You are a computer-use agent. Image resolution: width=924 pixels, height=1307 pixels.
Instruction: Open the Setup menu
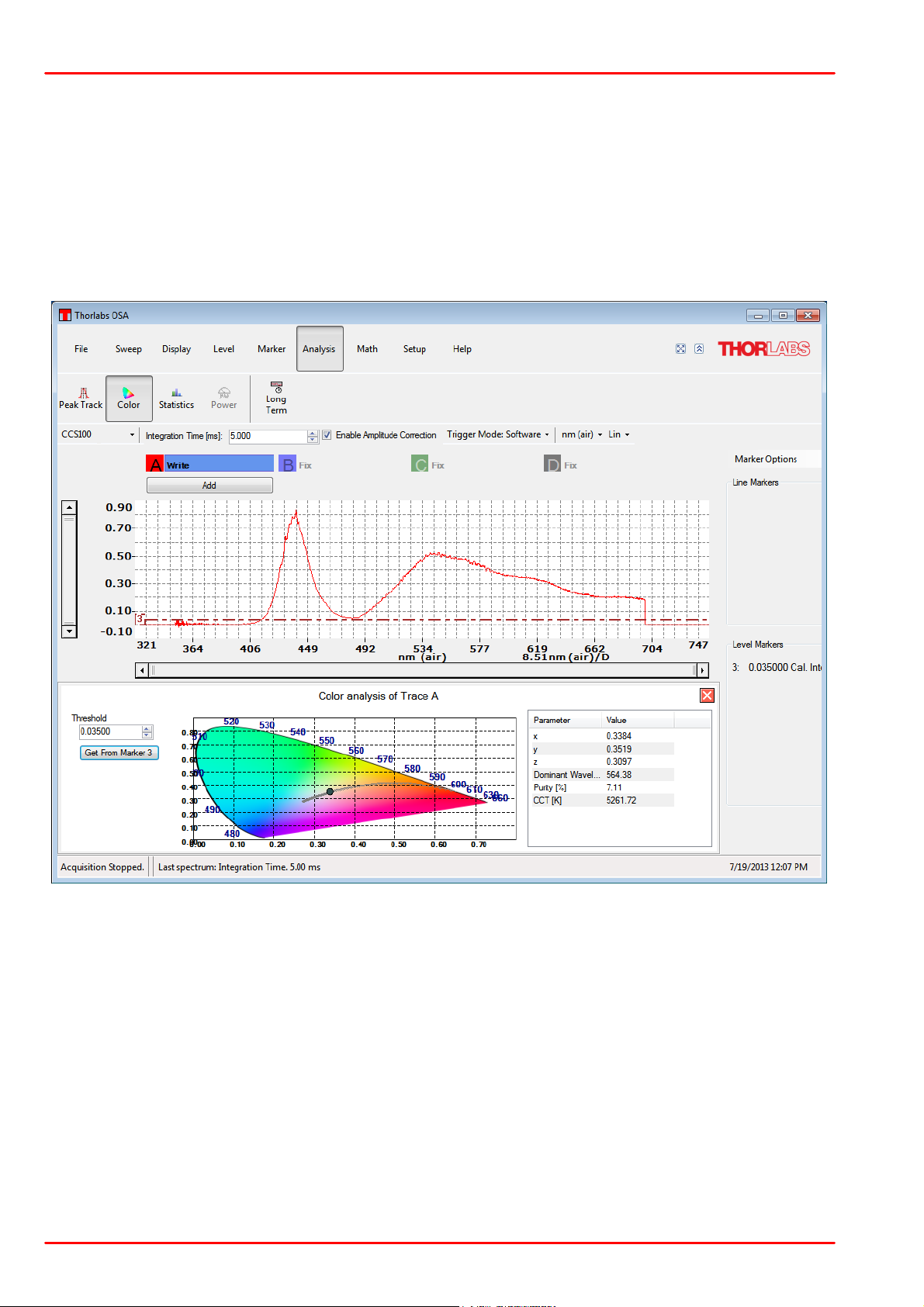tap(414, 349)
